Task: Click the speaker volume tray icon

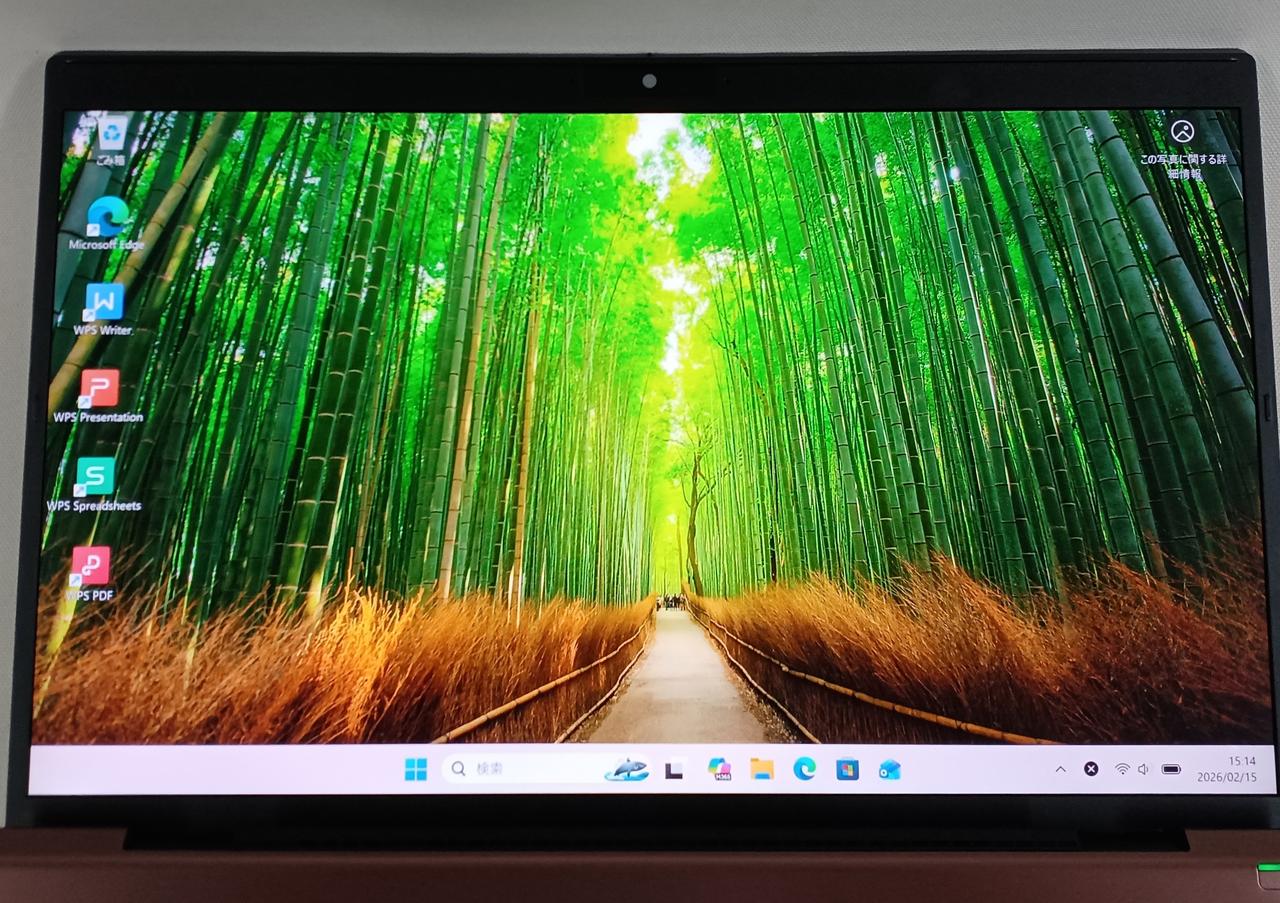Action: coord(1144,769)
